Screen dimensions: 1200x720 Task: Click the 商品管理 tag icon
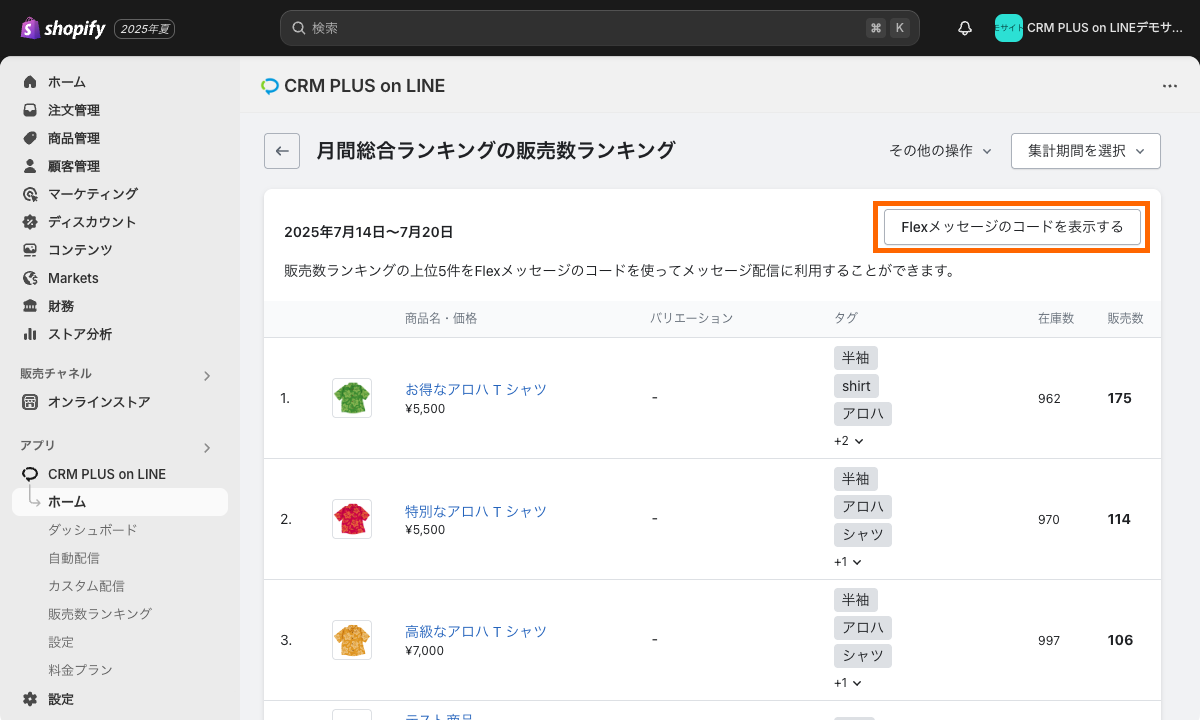pyautogui.click(x=30, y=138)
